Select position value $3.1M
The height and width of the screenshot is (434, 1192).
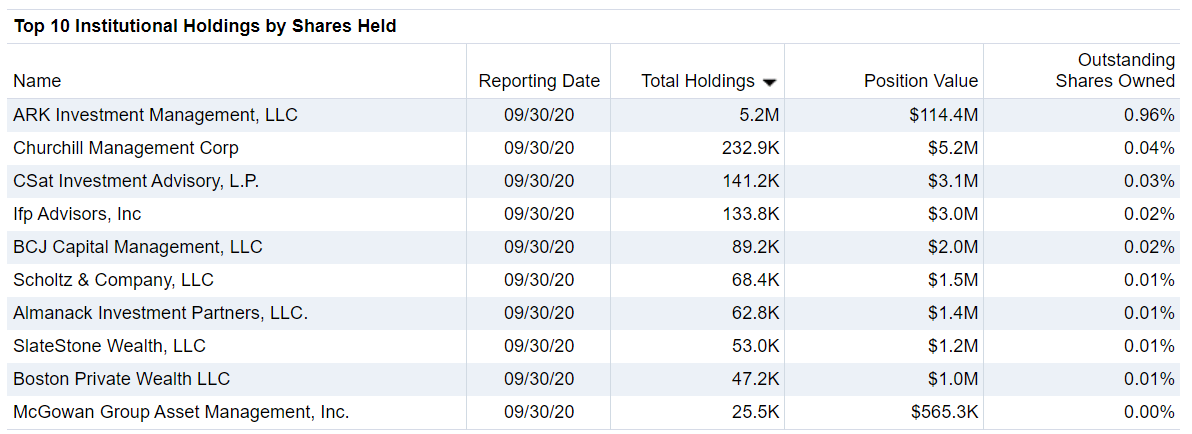[x=953, y=181]
